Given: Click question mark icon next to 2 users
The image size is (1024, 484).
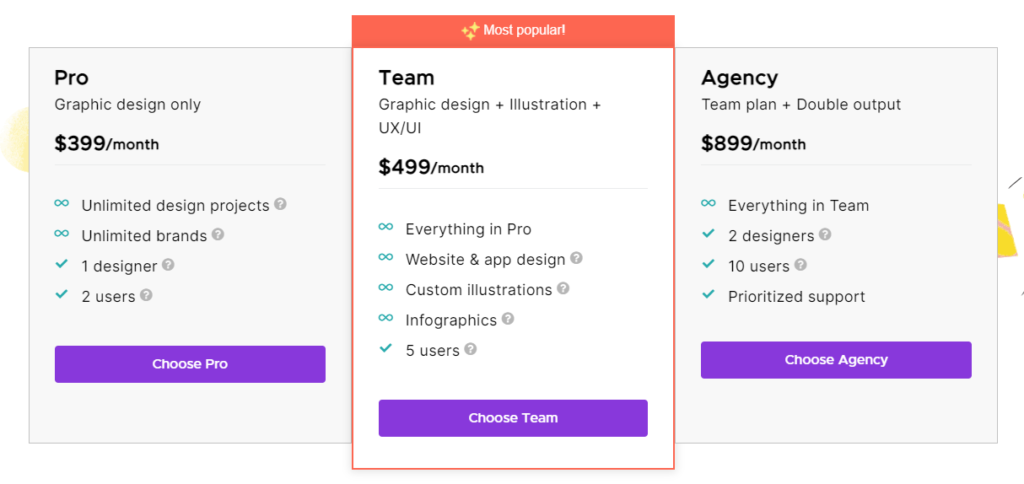Looking at the screenshot, I should [x=146, y=295].
